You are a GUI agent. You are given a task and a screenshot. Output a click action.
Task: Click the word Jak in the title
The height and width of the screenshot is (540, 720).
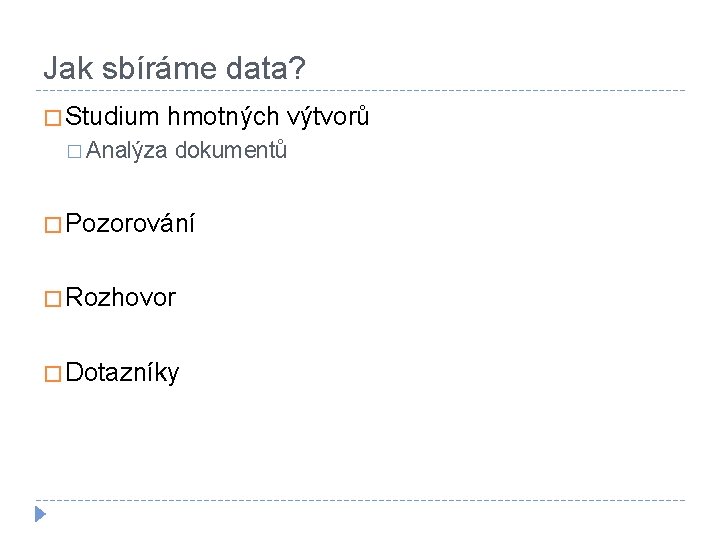(x=62, y=69)
